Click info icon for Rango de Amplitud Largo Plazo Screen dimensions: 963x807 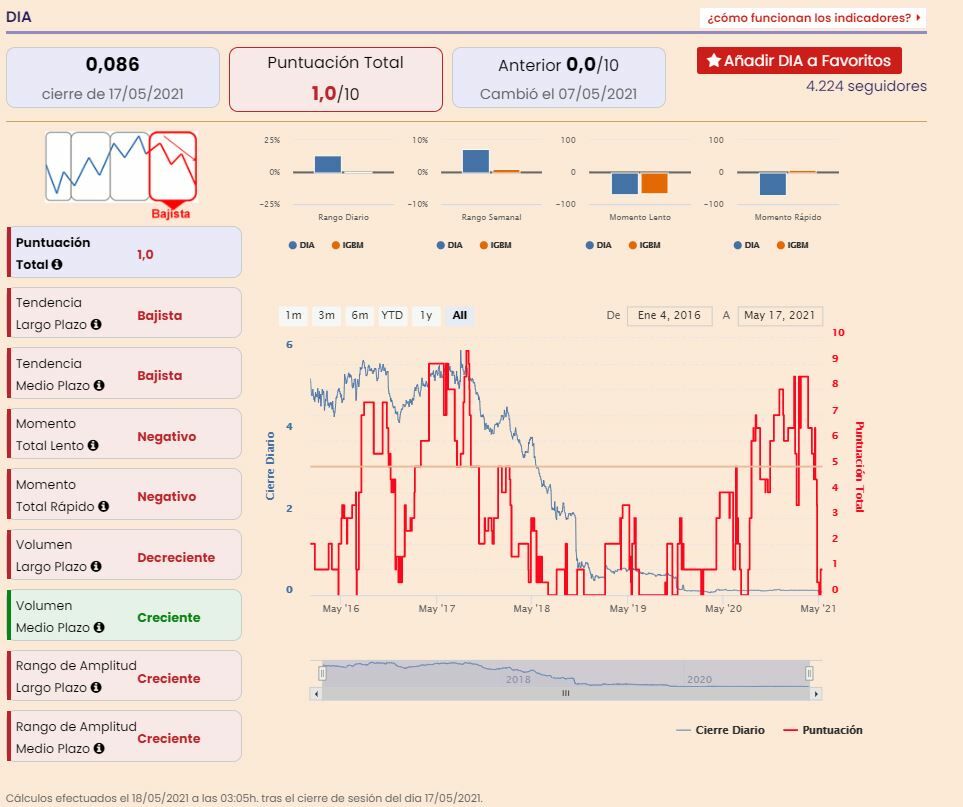(96, 687)
